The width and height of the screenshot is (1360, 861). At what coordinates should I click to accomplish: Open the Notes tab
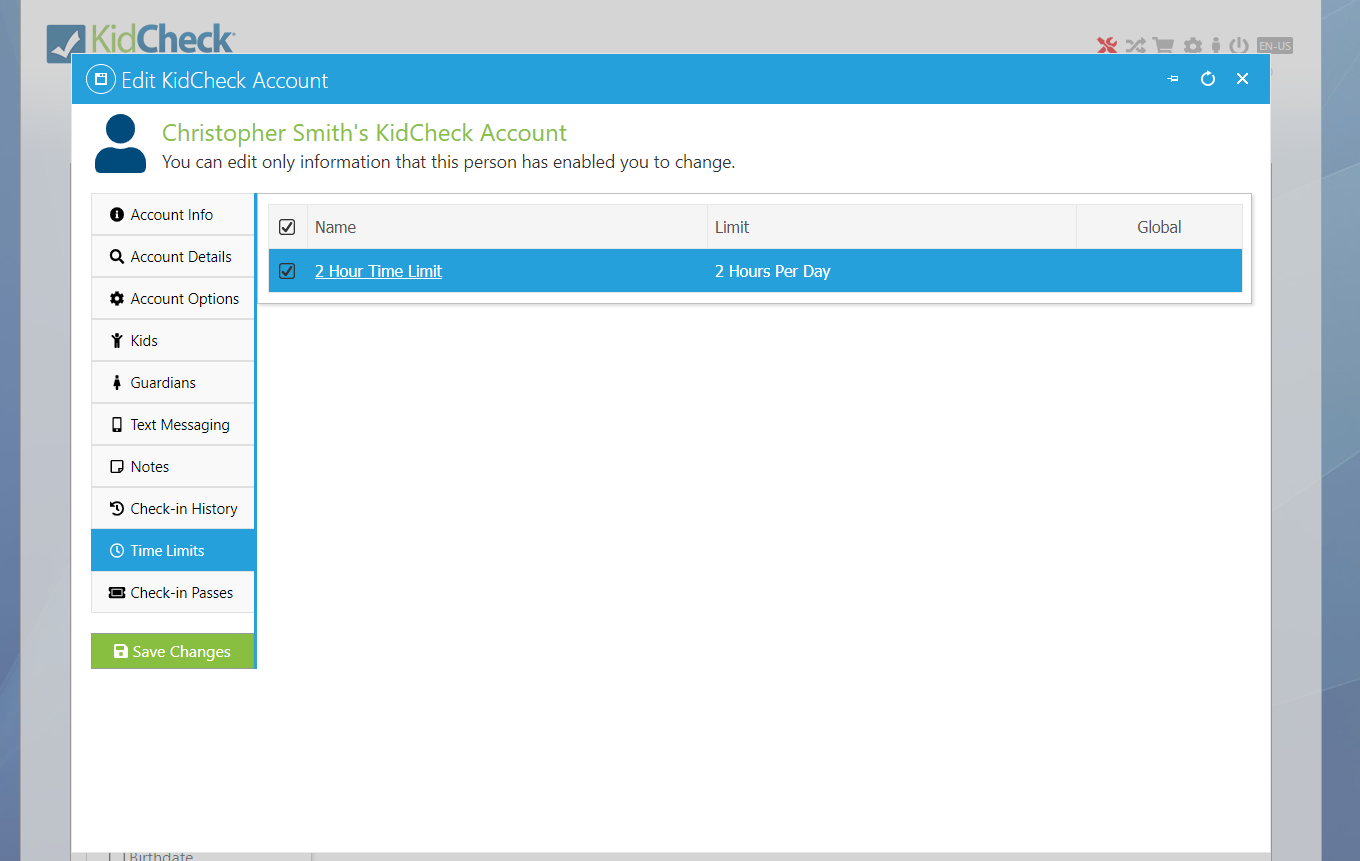173,467
